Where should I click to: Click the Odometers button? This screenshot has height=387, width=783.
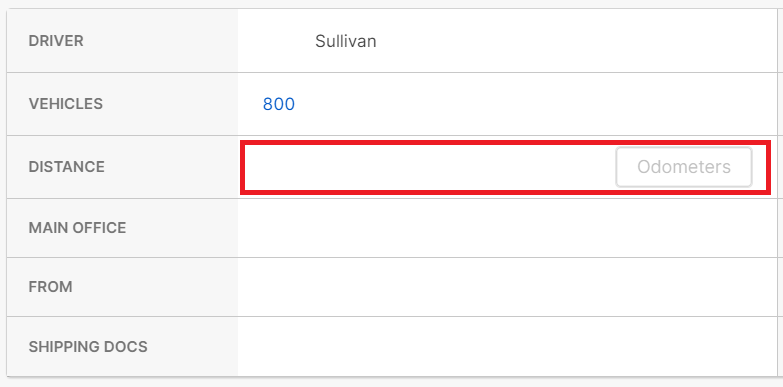click(684, 167)
